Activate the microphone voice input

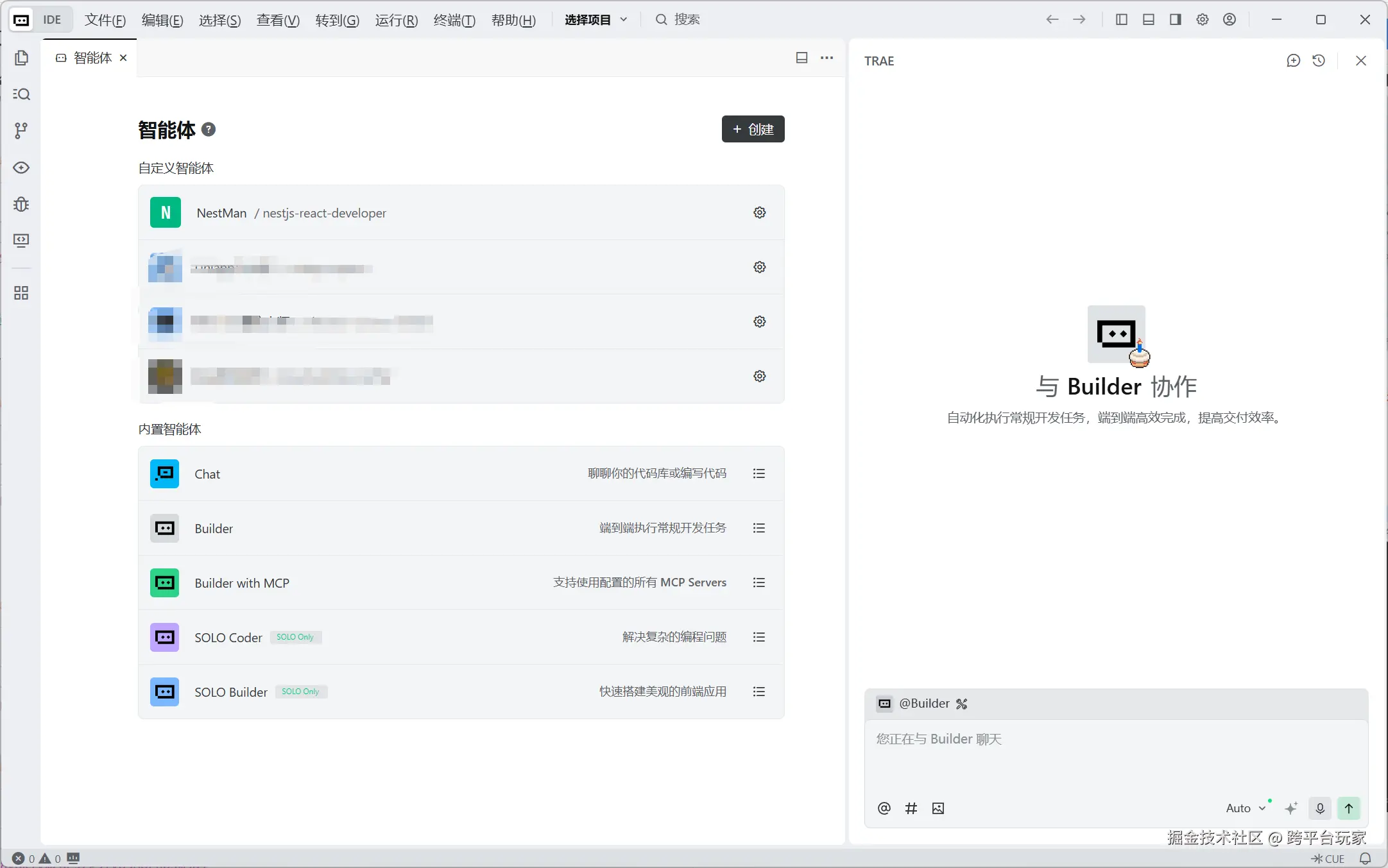(1320, 808)
